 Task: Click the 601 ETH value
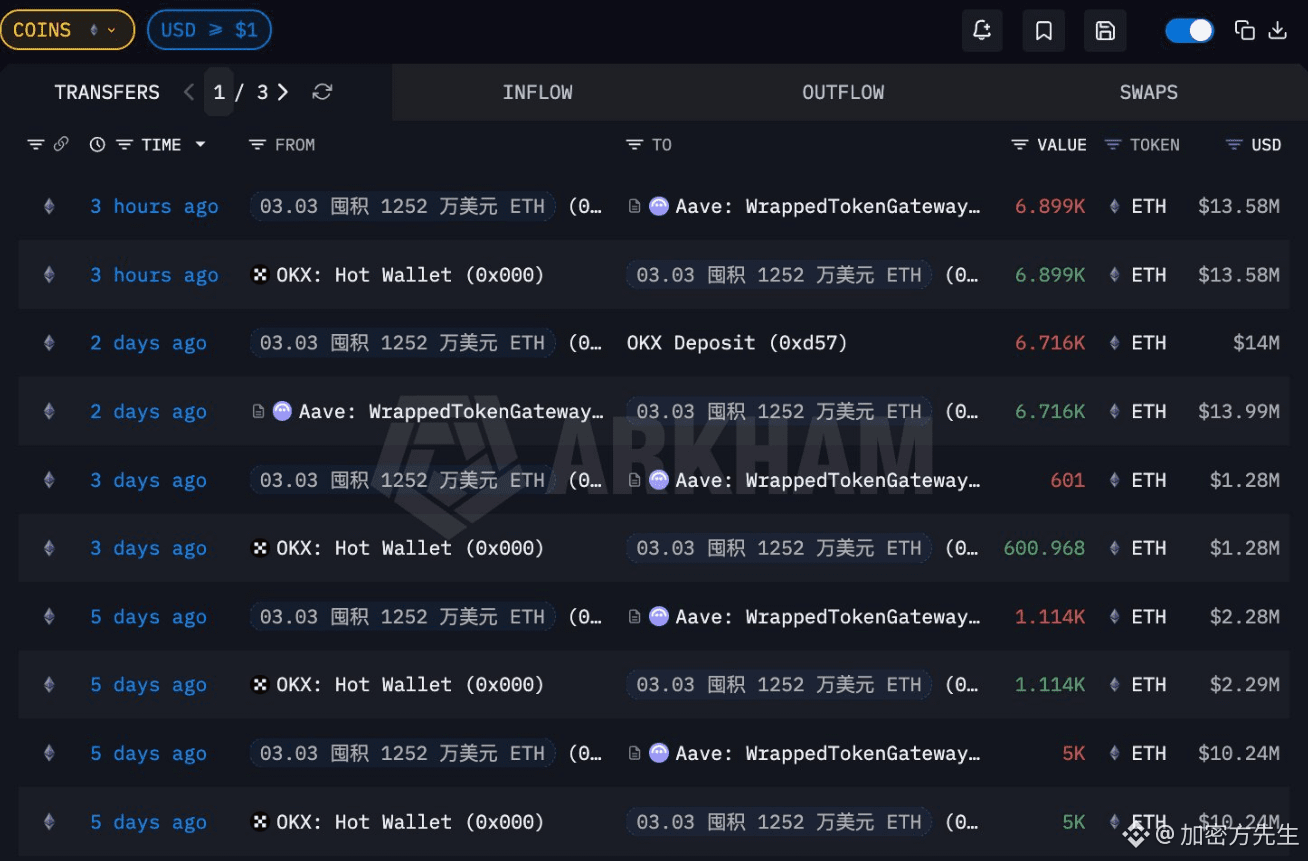tap(1068, 480)
